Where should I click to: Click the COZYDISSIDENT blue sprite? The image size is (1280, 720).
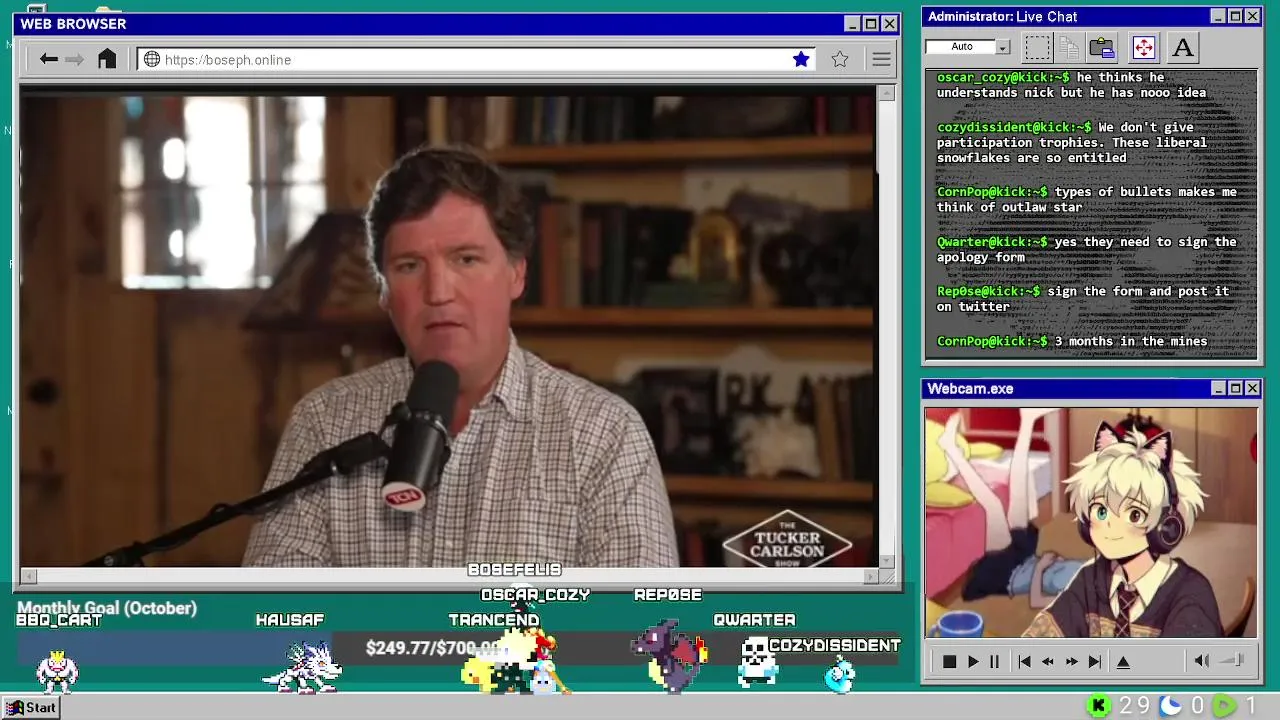839,676
